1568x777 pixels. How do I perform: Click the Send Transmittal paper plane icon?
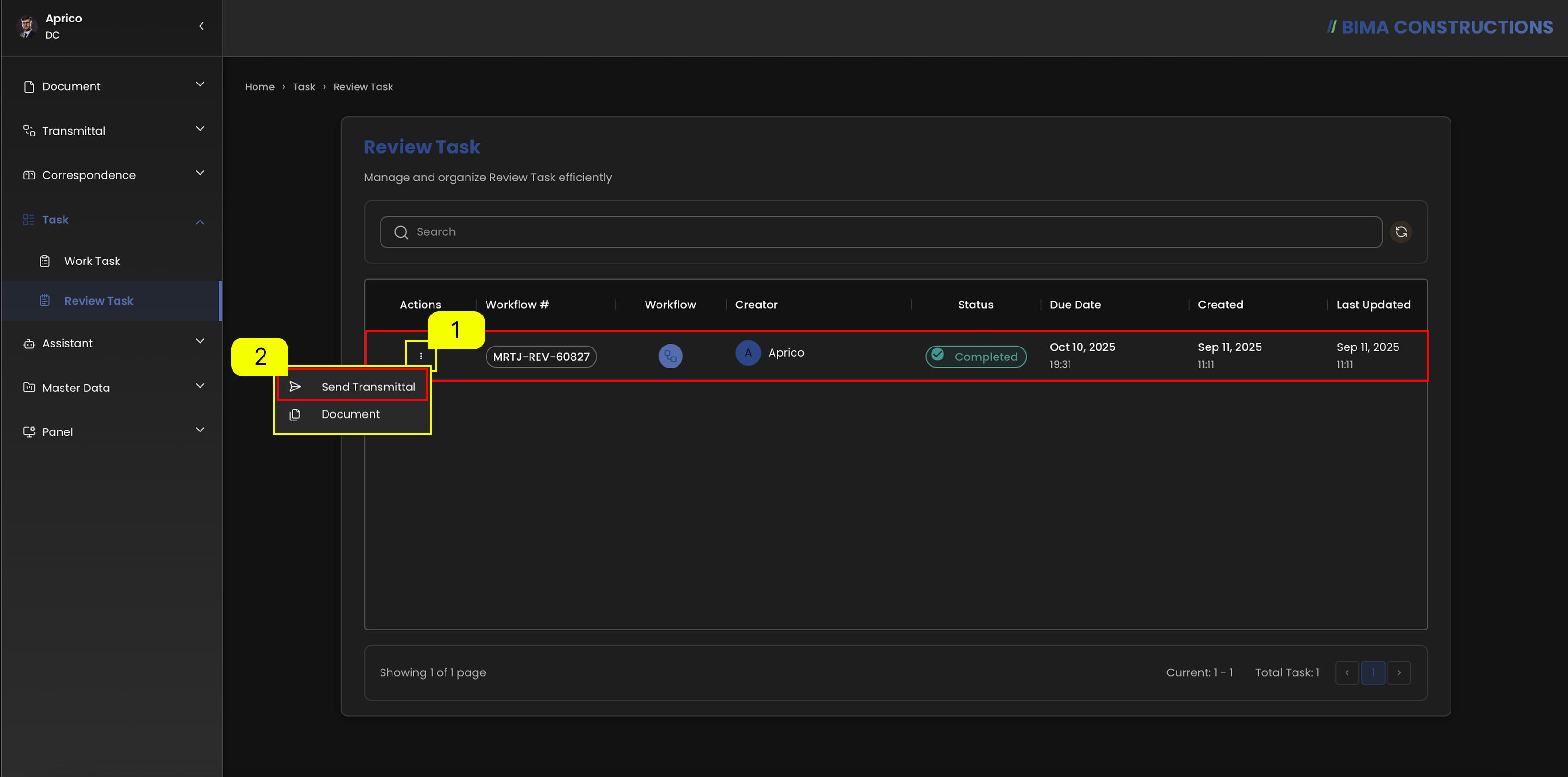coord(295,387)
